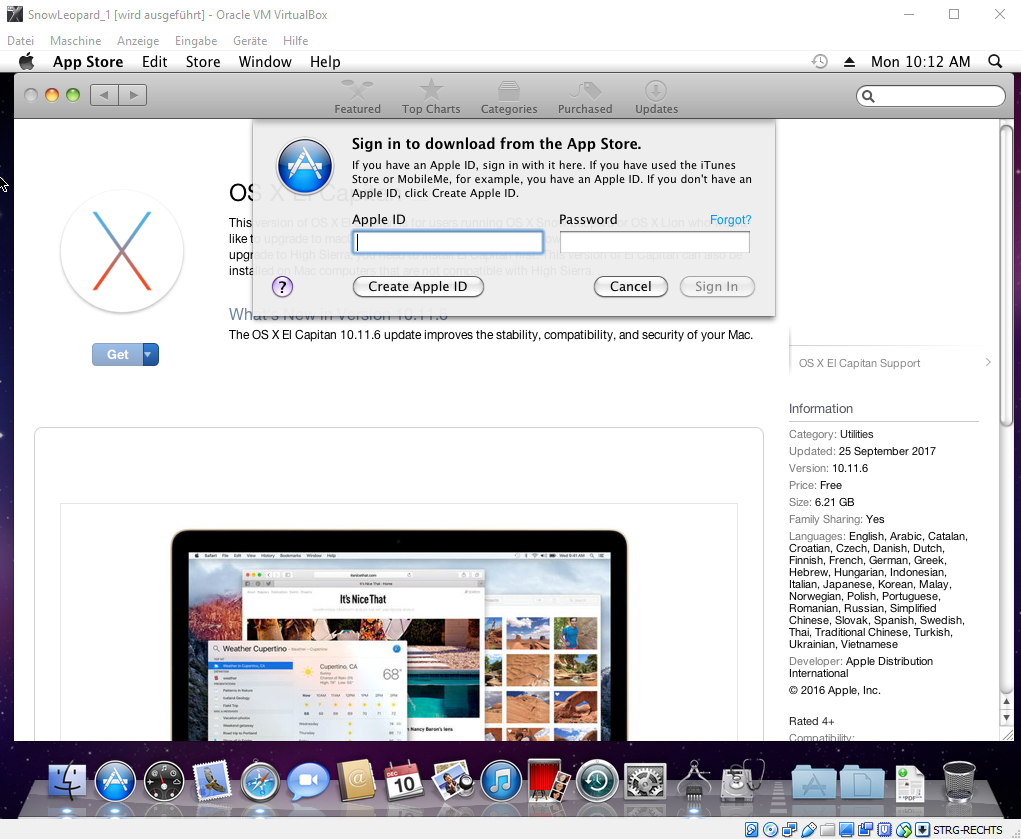Open the Edit menu

pos(154,62)
